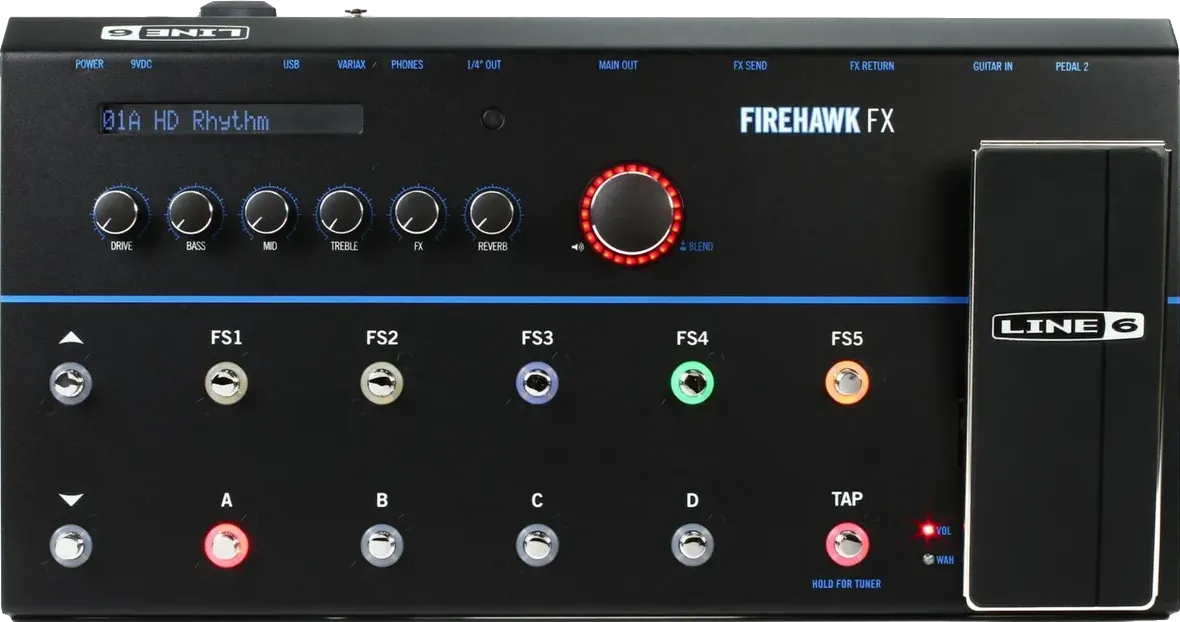Image resolution: width=1180 pixels, height=622 pixels.
Task: Click the bank up arrow
Action: click(x=69, y=383)
